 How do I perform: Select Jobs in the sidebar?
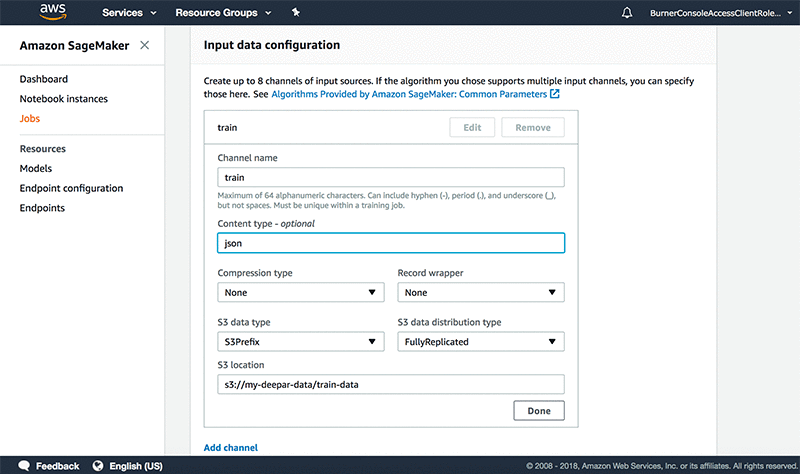click(30, 118)
